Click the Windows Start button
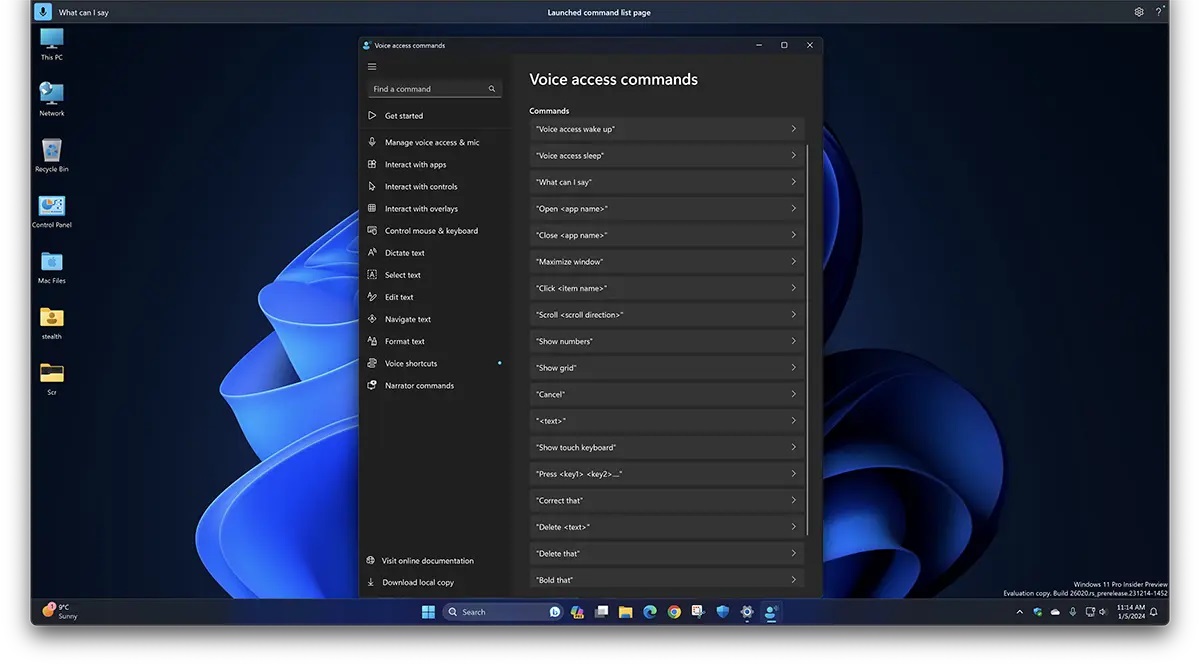Viewport: 1200px width, 666px height. point(428,612)
